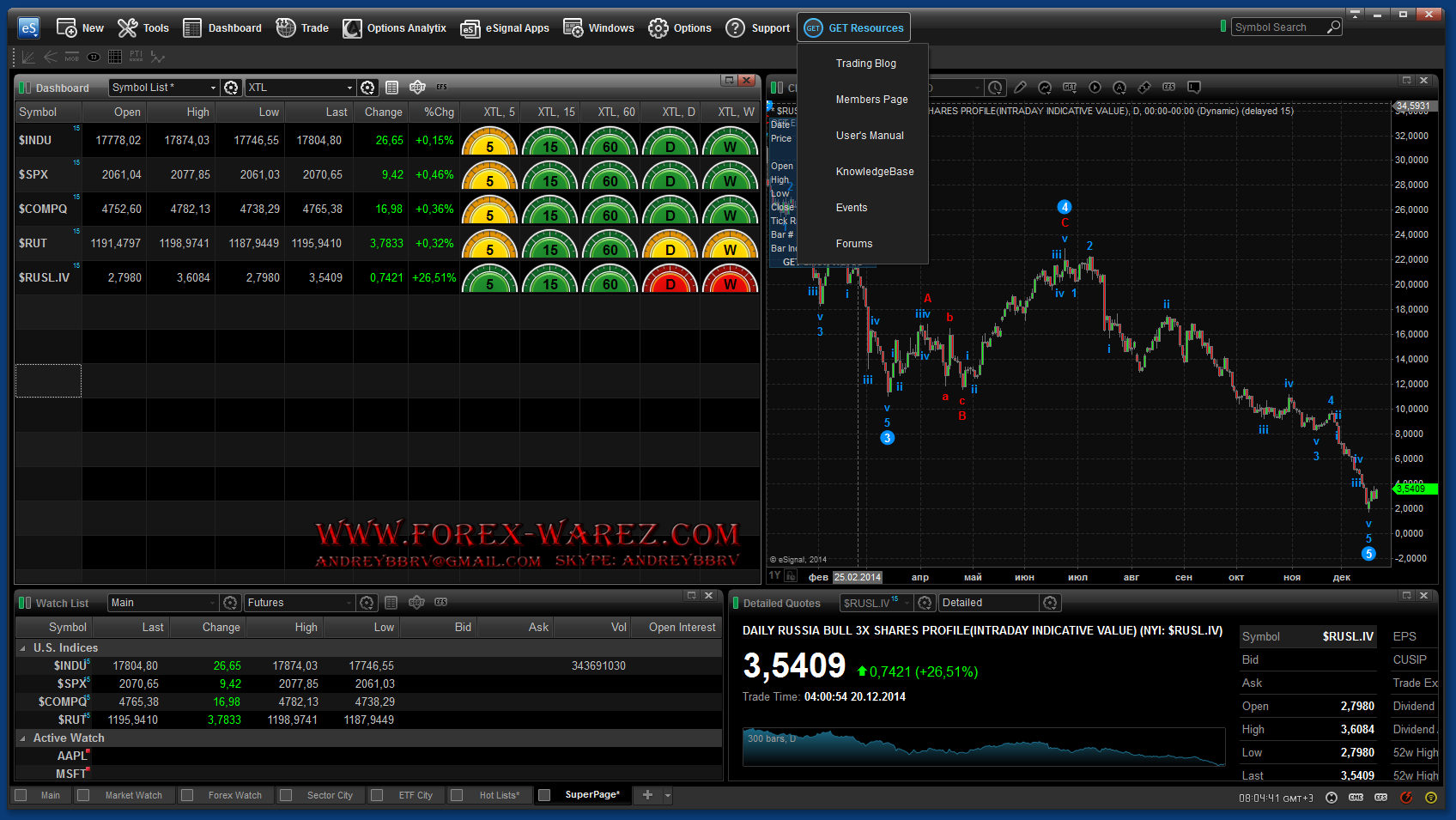Click the Sort icon in Dashboard toolbar

(417, 88)
